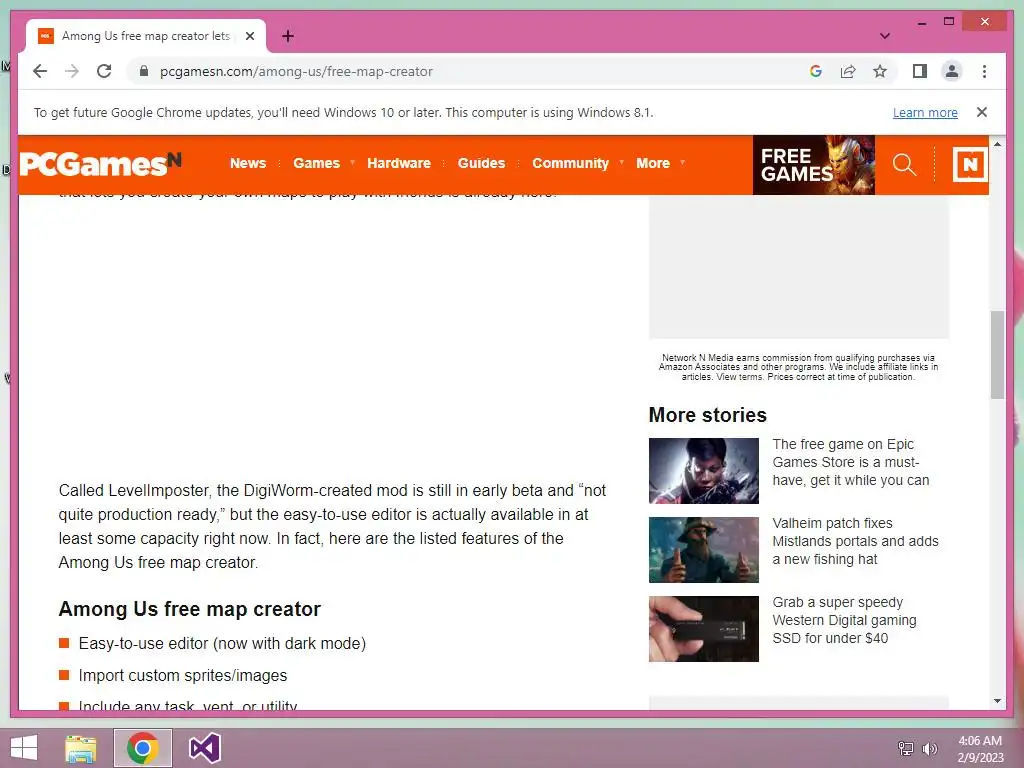The width and height of the screenshot is (1024, 768).
Task: Click the Chrome taskbar icon
Action: pos(143,748)
